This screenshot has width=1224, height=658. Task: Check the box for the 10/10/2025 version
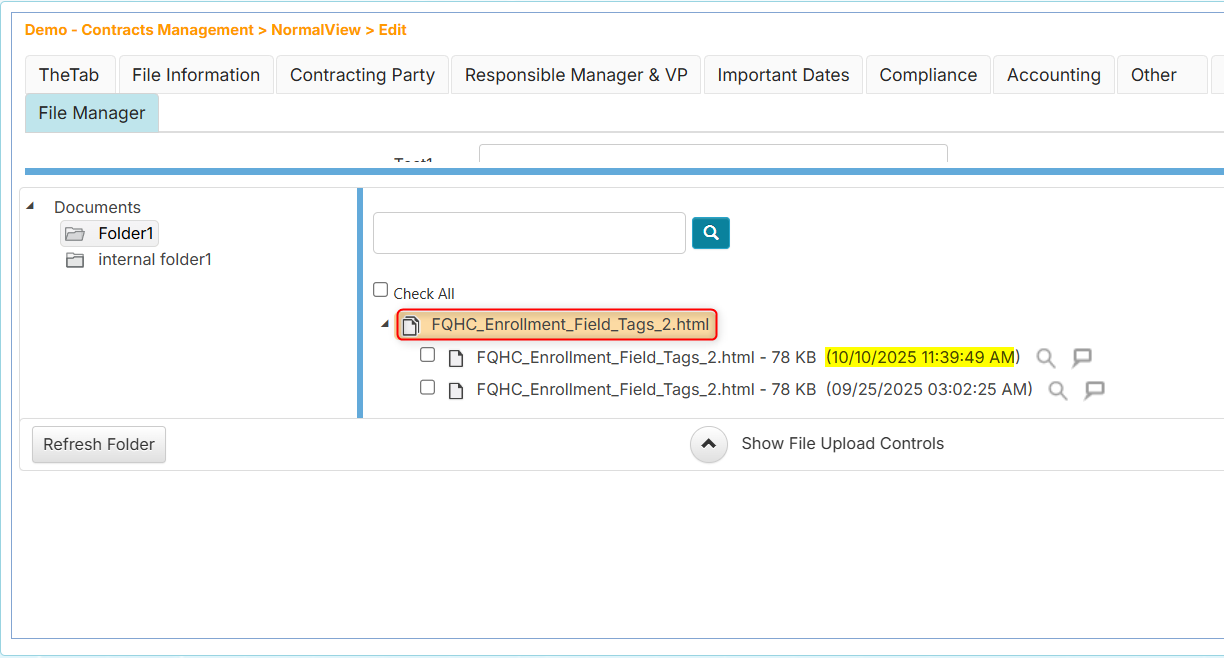pyautogui.click(x=427, y=354)
